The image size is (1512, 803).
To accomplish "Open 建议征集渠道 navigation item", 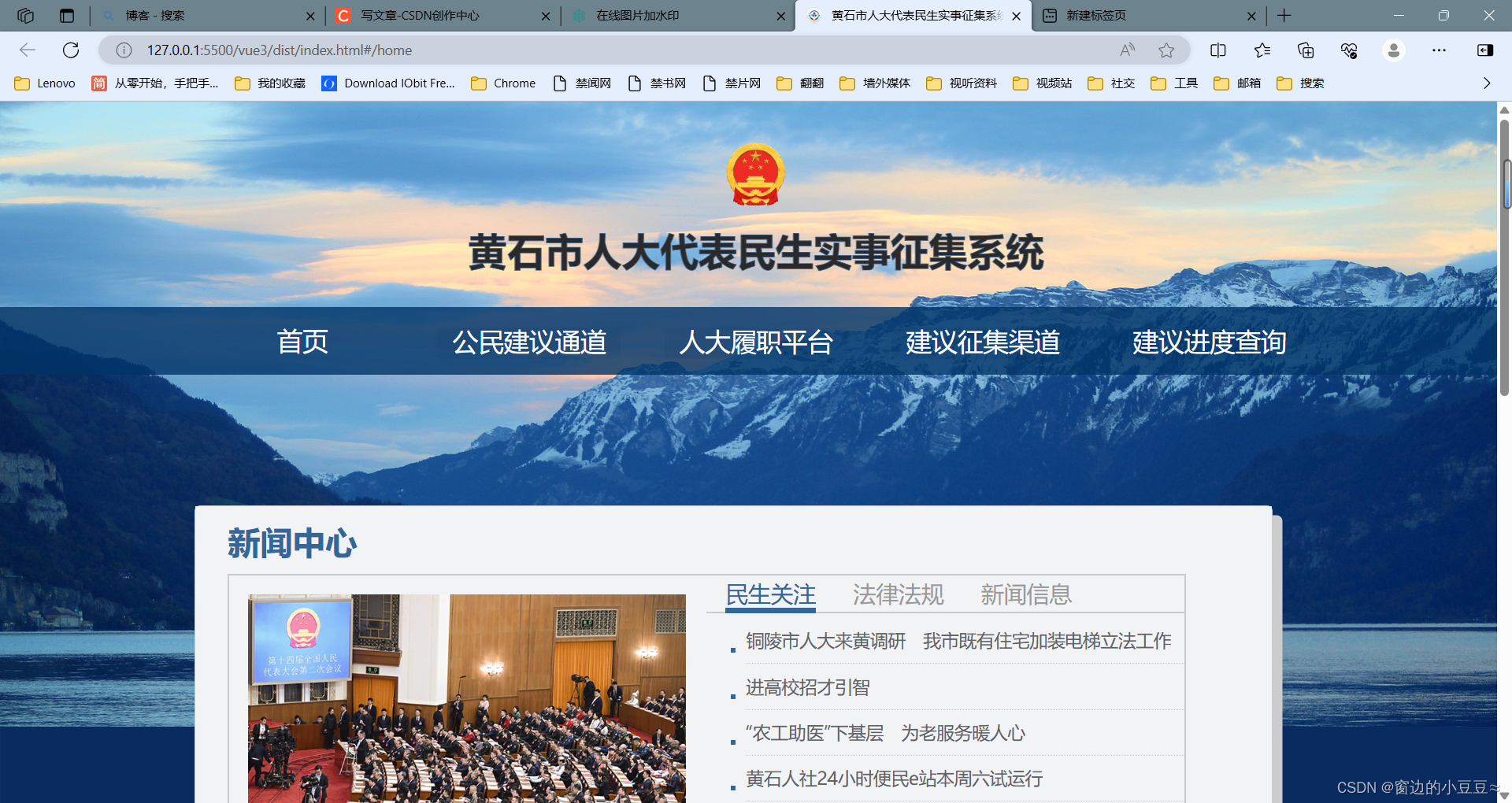I will pos(983,342).
